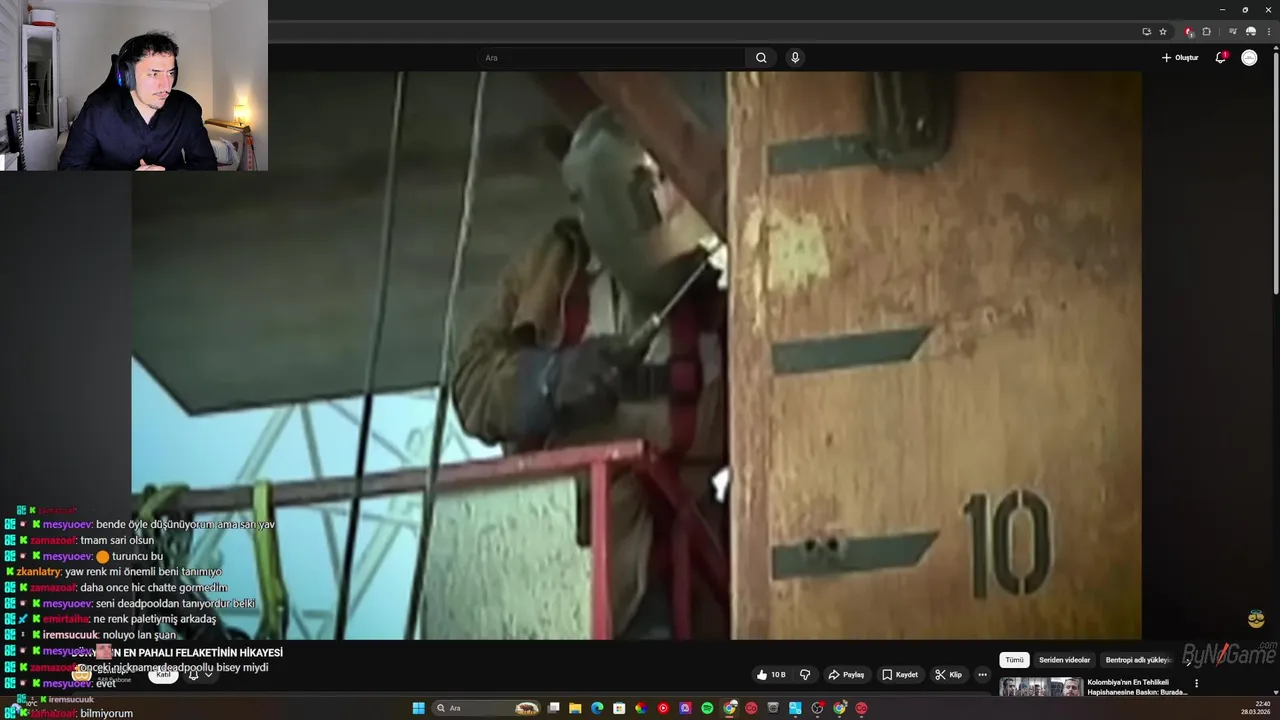Open YouTube Music taskbar icon
This screenshot has height=720, width=1280.
[x=663, y=708]
